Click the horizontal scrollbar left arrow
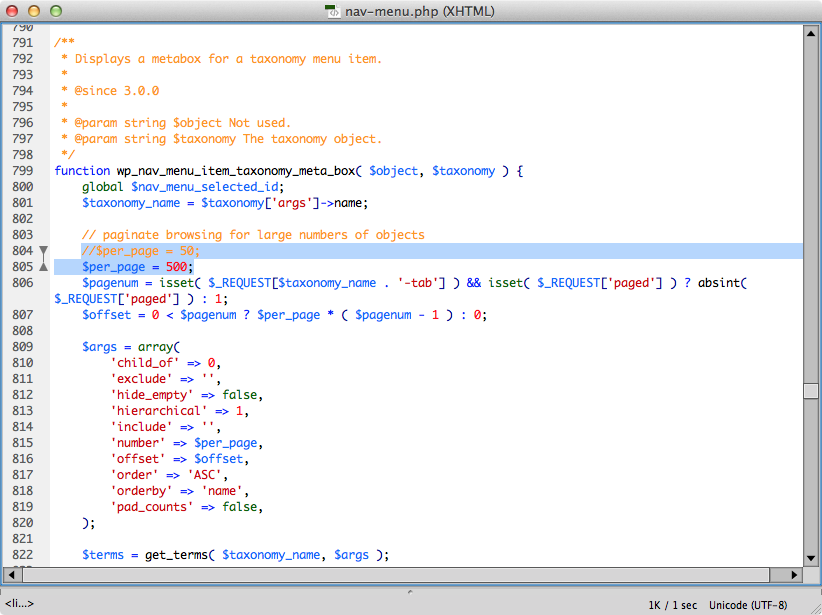This screenshot has width=822, height=615. click(12, 575)
